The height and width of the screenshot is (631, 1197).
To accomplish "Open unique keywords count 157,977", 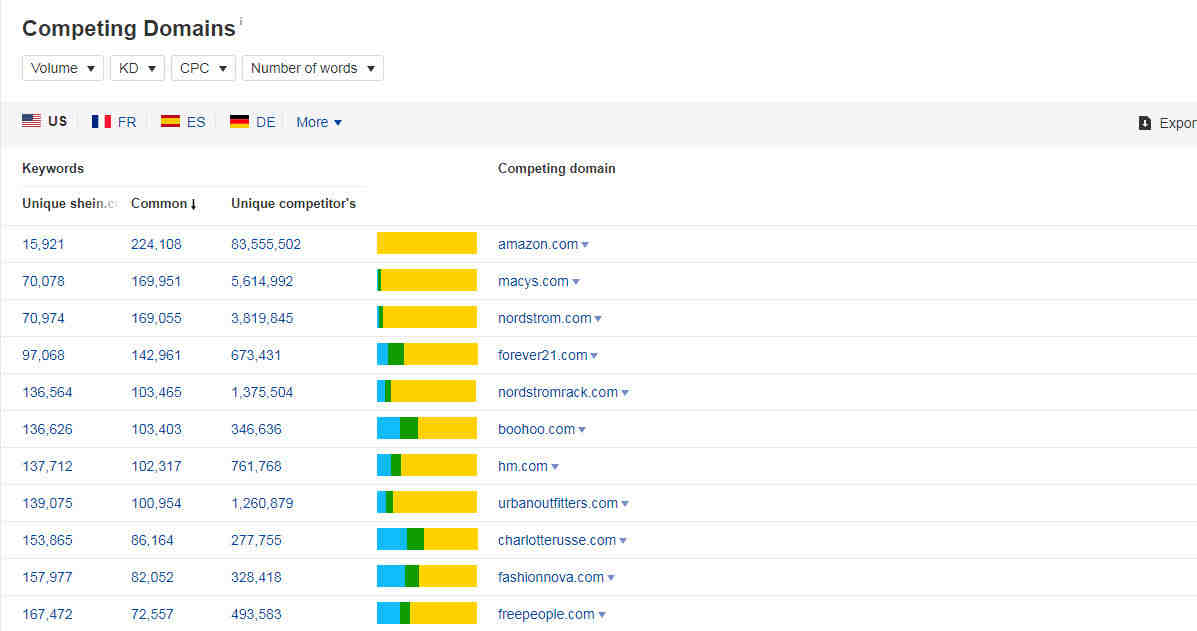I will click(x=47, y=578).
